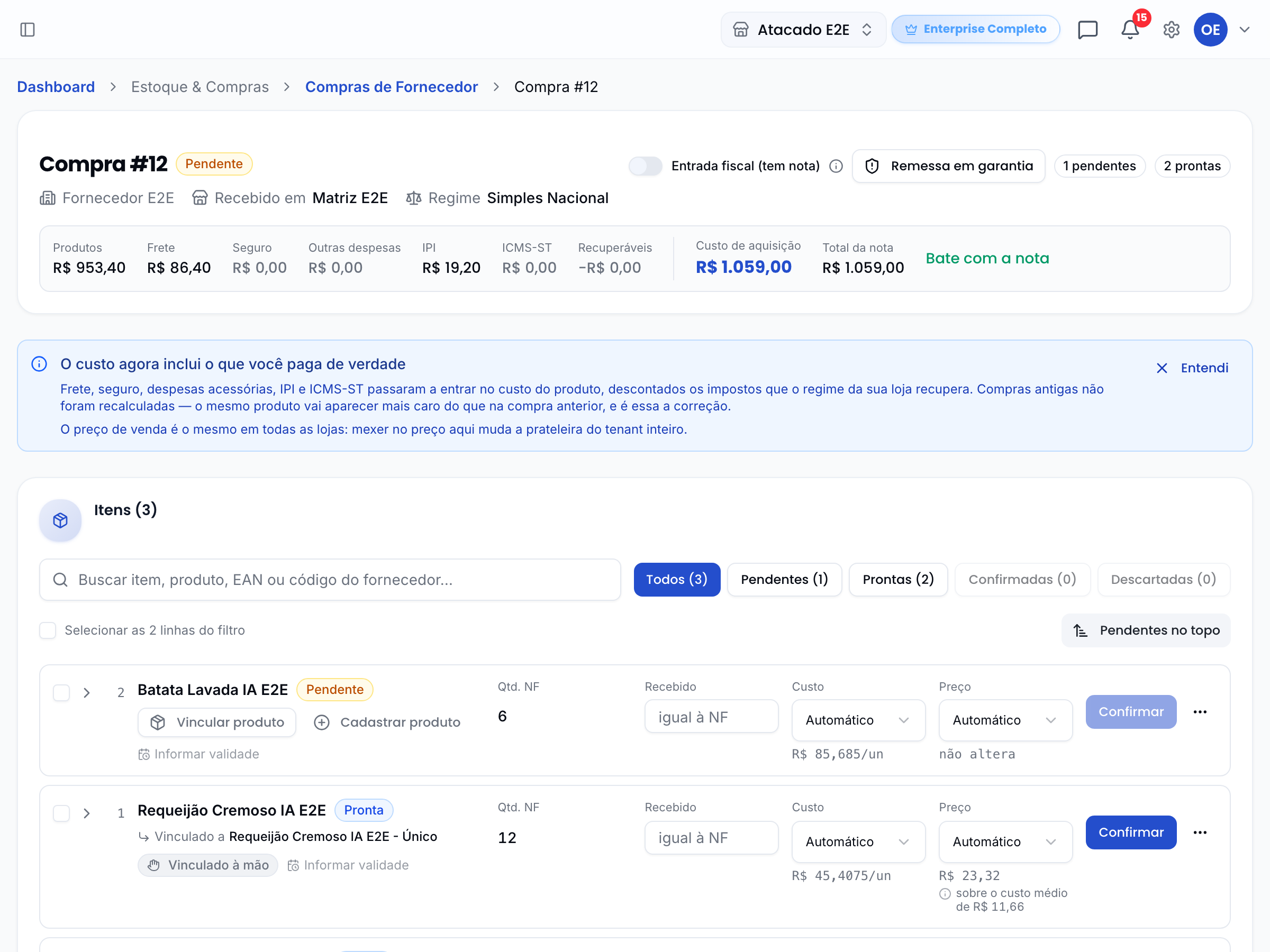Open more options for Batata Lavada row

pyautogui.click(x=1200, y=712)
